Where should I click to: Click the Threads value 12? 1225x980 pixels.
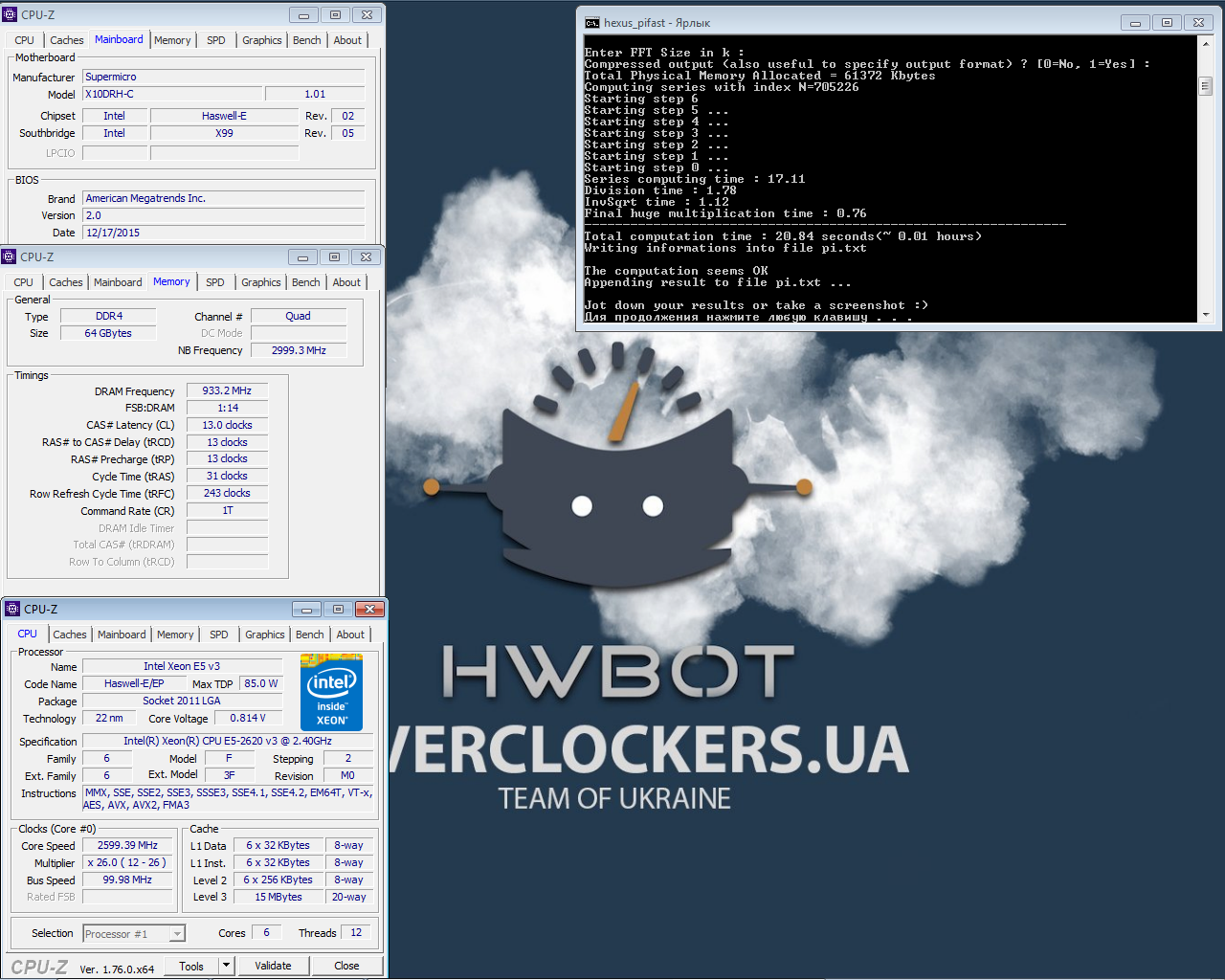(356, 932)
